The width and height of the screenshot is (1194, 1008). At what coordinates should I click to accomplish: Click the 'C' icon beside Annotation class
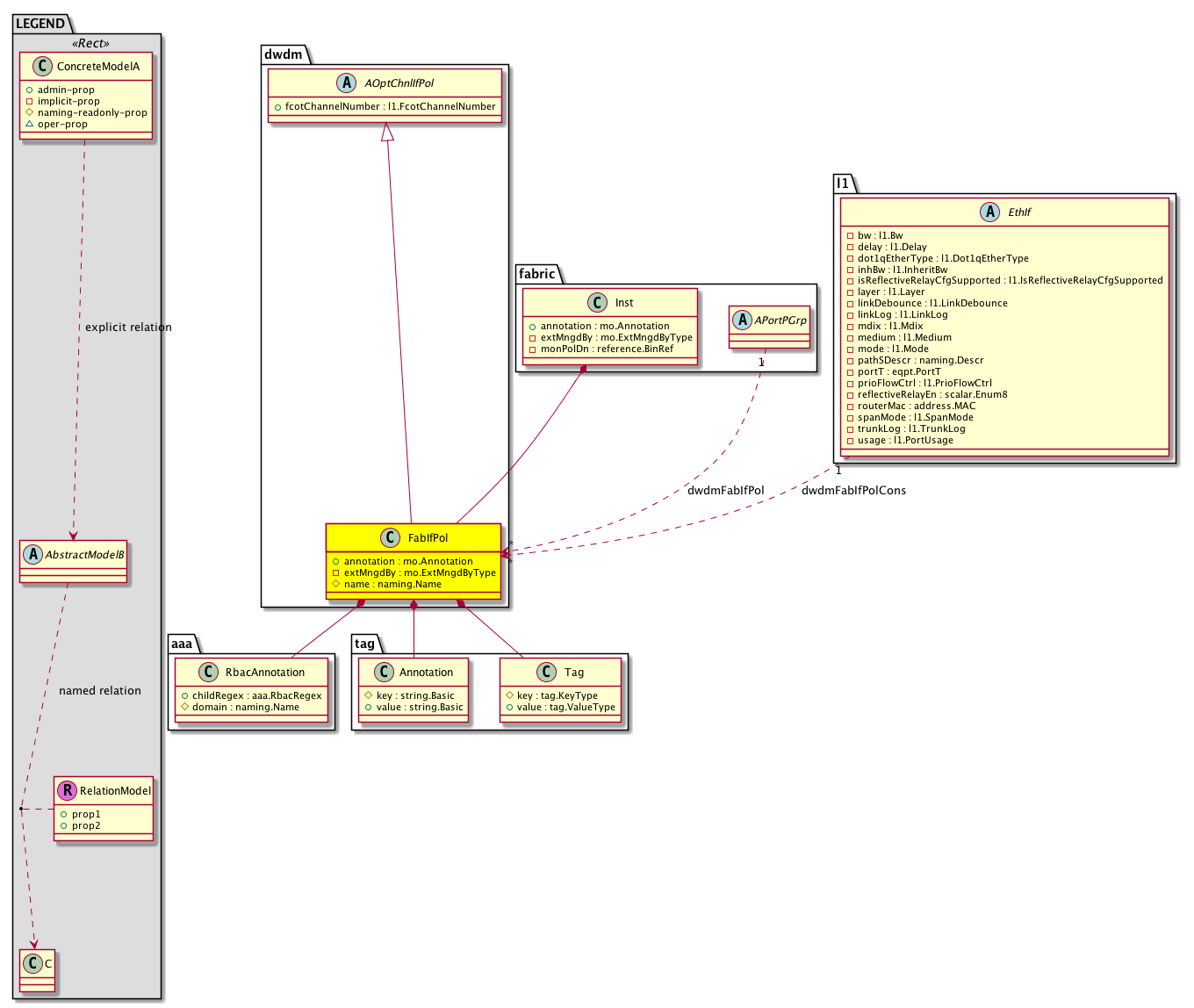pyautogui.click(x=384, y=673)
